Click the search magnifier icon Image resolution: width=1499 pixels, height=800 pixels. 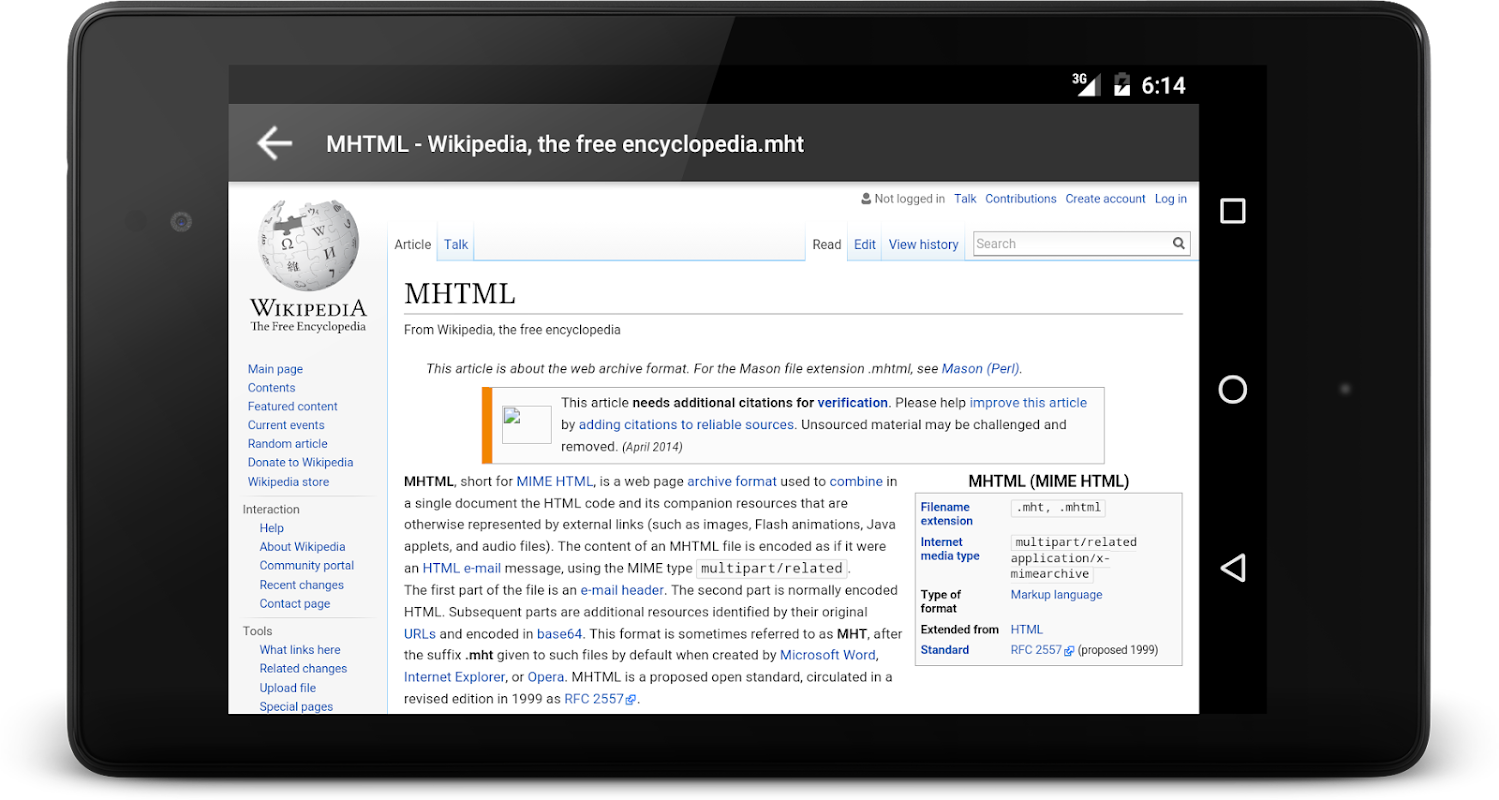[1179, 243]
